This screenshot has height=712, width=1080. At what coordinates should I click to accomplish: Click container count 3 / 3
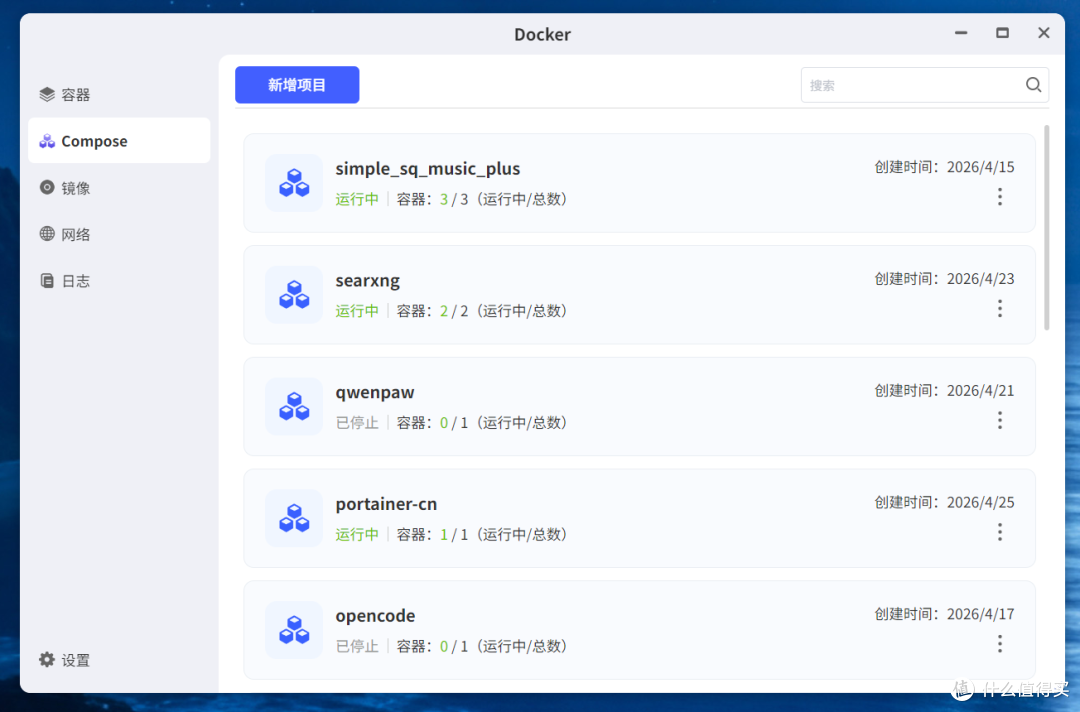[x=454, y=199]
